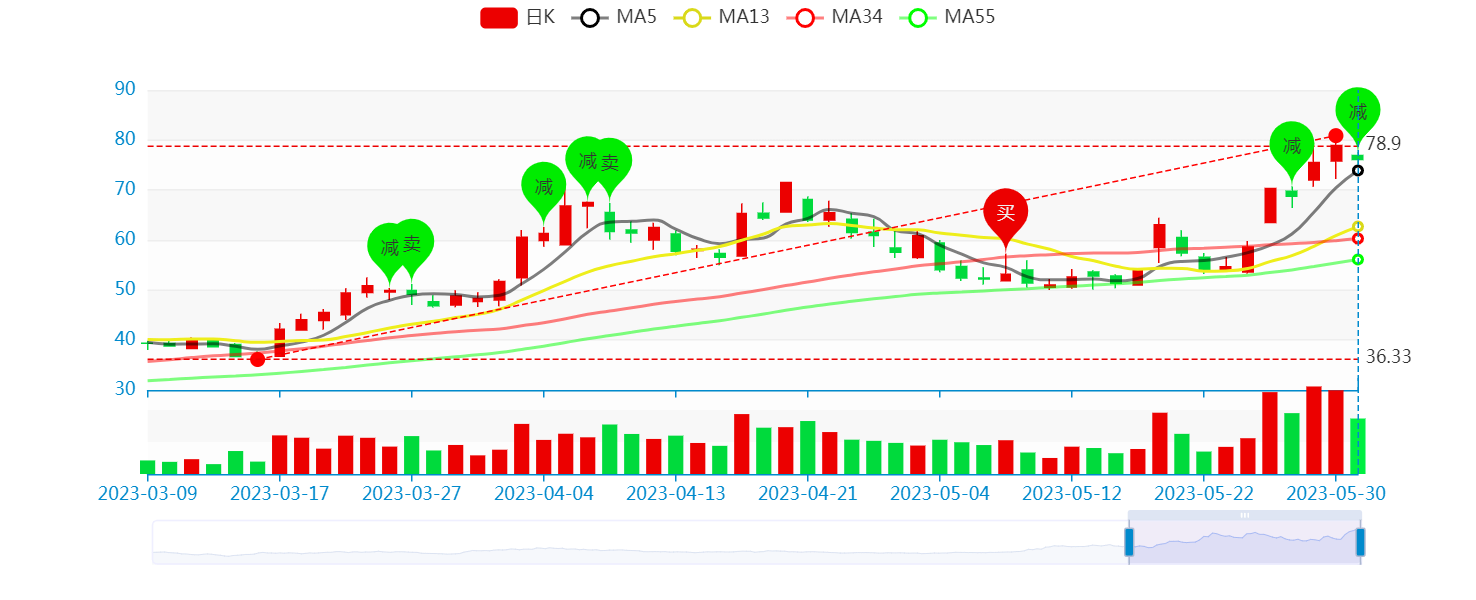
Task: Click the 90 y-axis label
Action: click(125, 89)
